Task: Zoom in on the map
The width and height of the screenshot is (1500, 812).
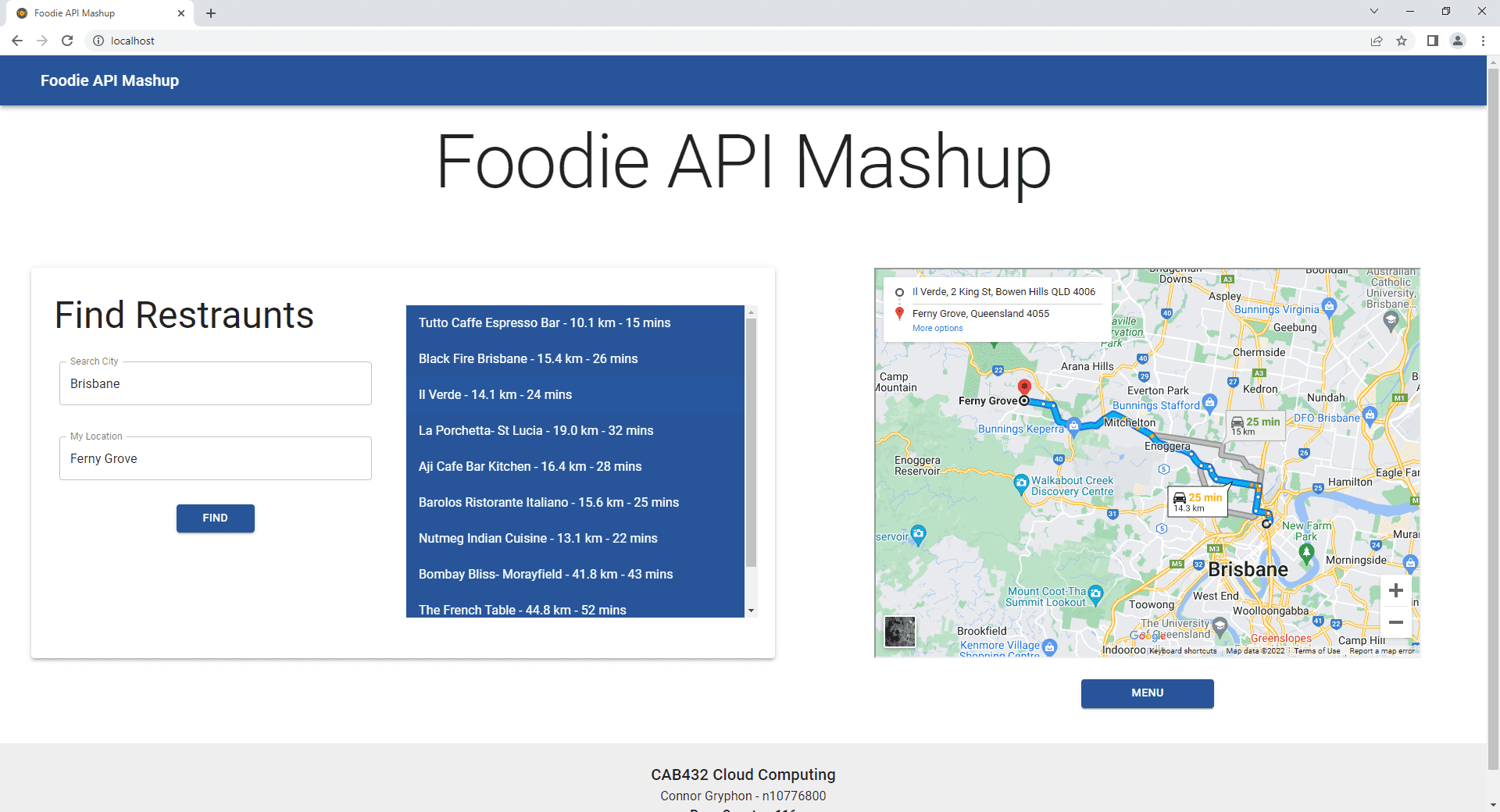Action: pyautogui.click(x=1395, y=591)
